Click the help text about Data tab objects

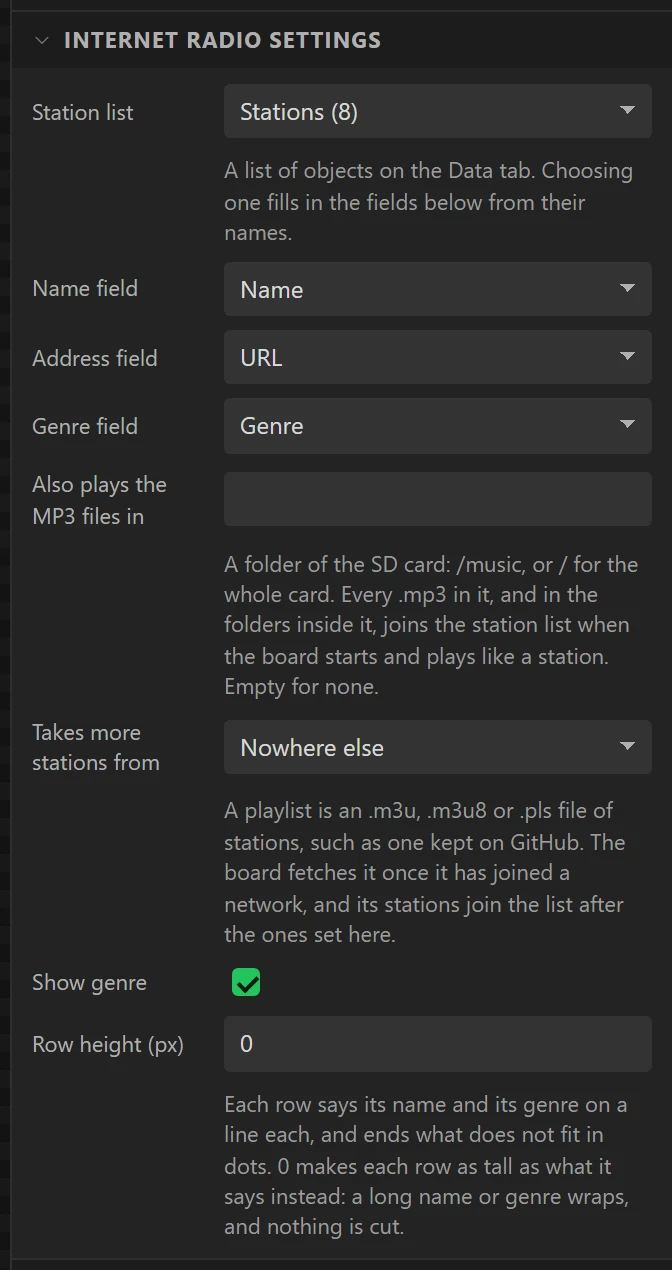pyautogui.click(x=429, y=202)
